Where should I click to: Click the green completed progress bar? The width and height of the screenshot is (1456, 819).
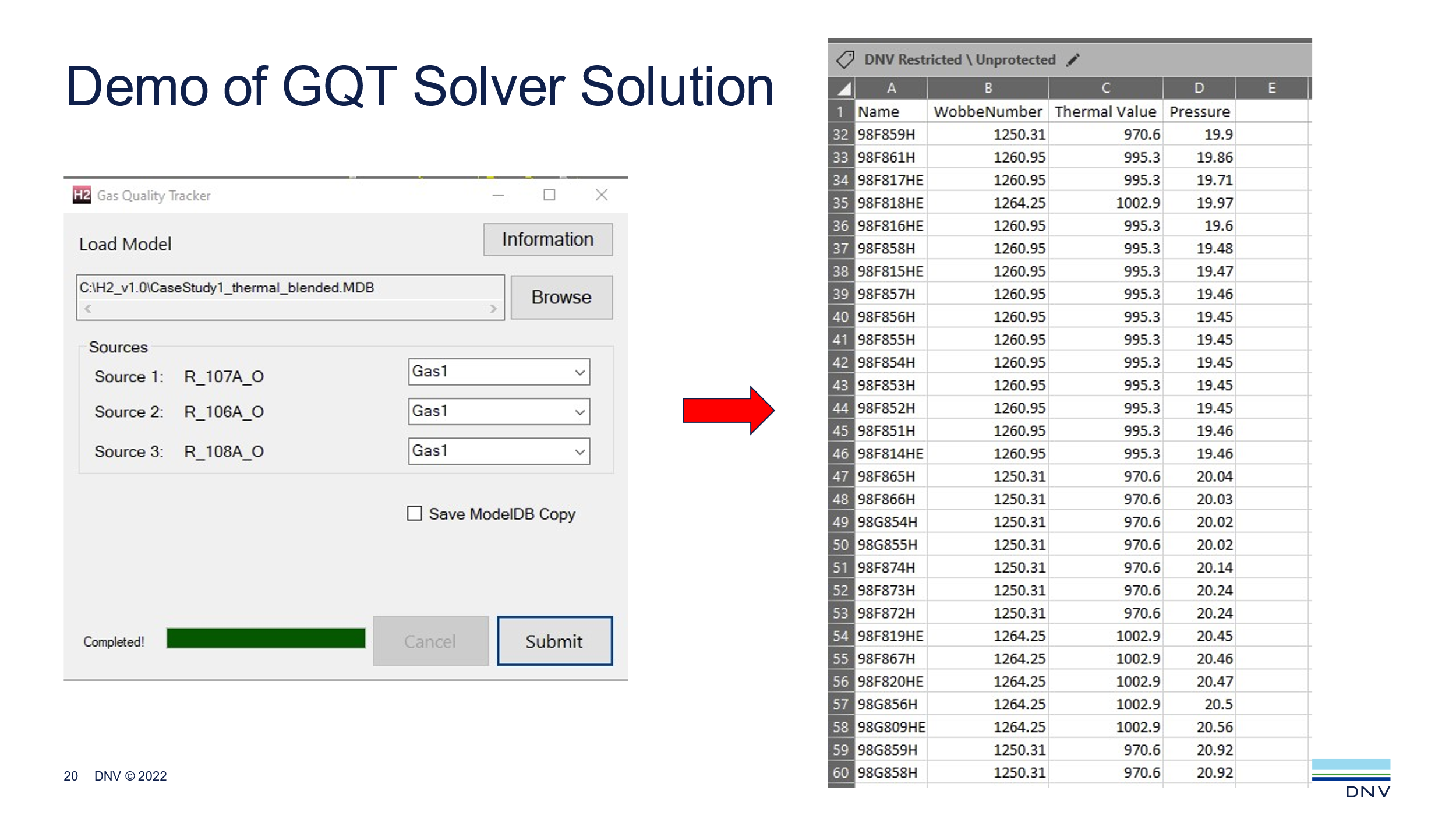coord(266,638)
